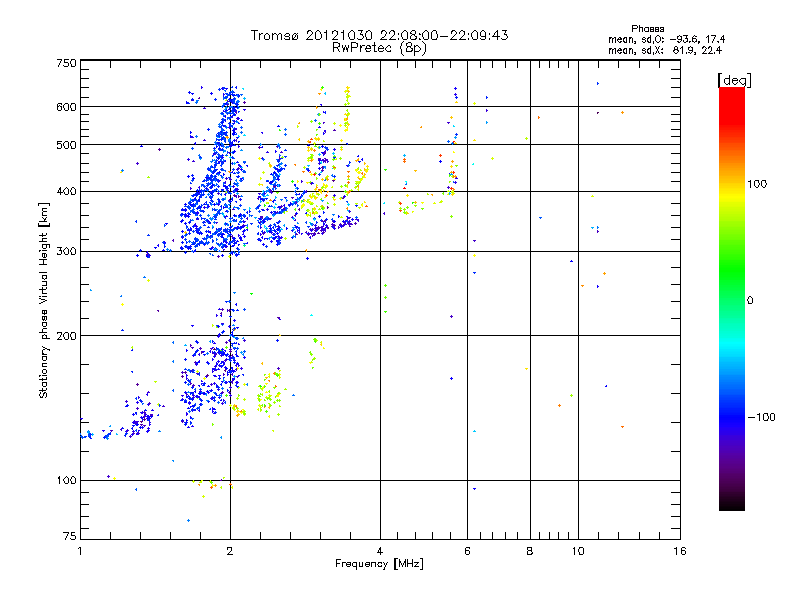Click the y-axis tick label "750"

(66, 63)
